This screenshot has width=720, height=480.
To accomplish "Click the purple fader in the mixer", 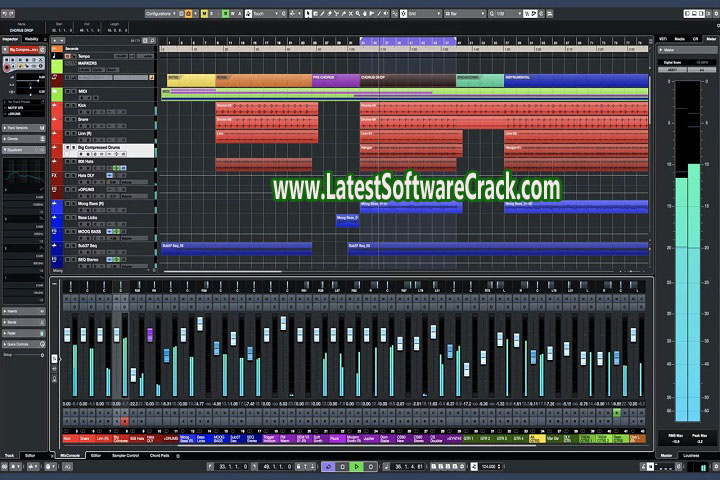I will tap(150, 334).
